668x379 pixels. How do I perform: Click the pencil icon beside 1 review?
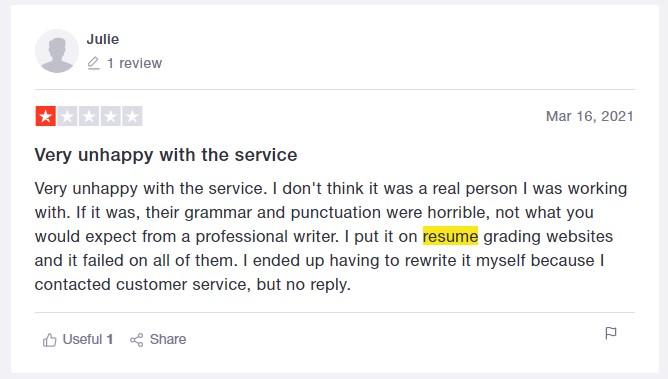94,63
